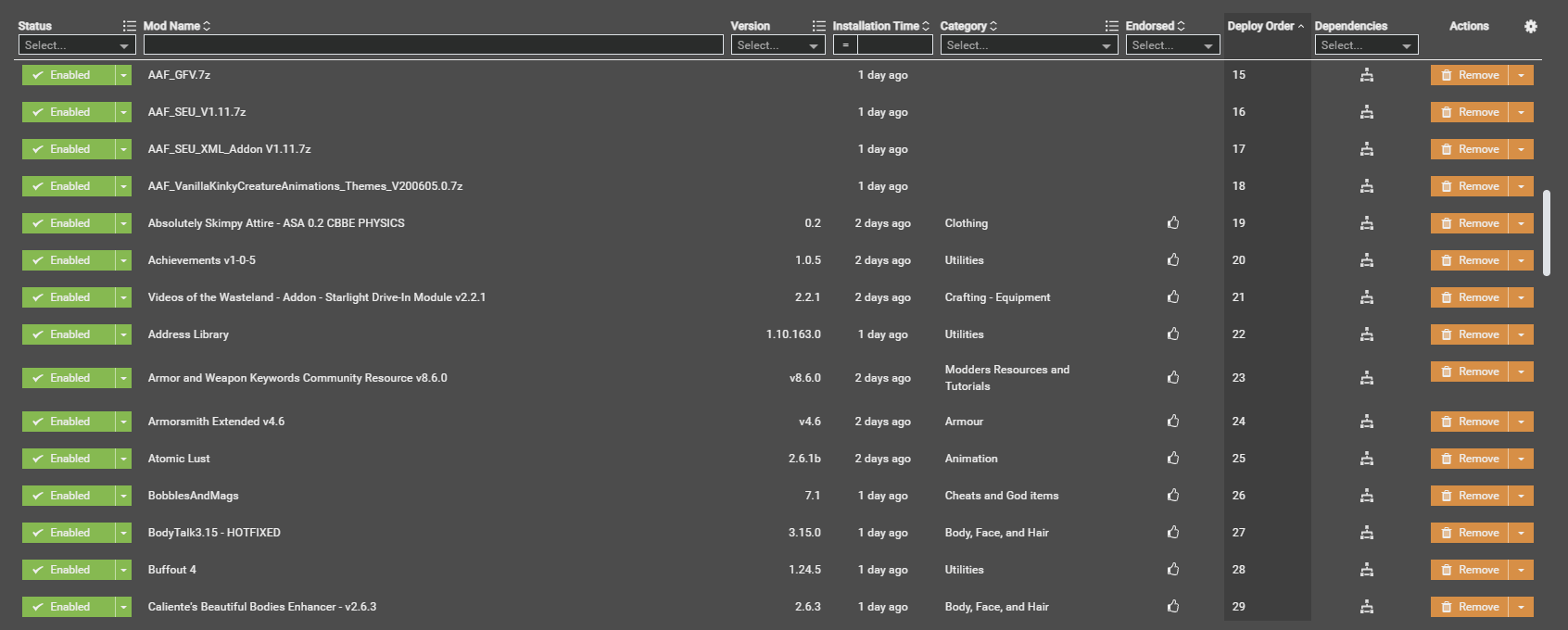Image resolution: width=1568 pixels, height=630 pixels.
Task: Remove Caliente's Beautiful Bodies Enhancer
Action: (1470, 607)
